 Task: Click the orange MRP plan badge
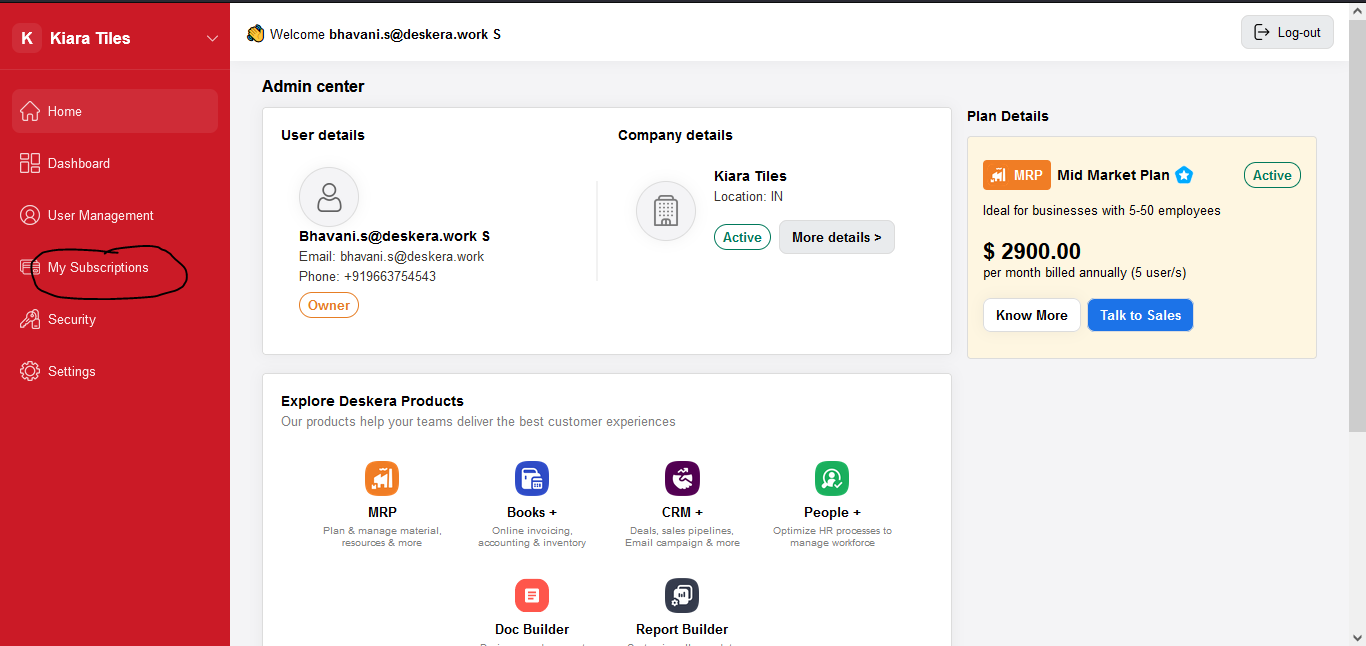[x=1017, y=175]
